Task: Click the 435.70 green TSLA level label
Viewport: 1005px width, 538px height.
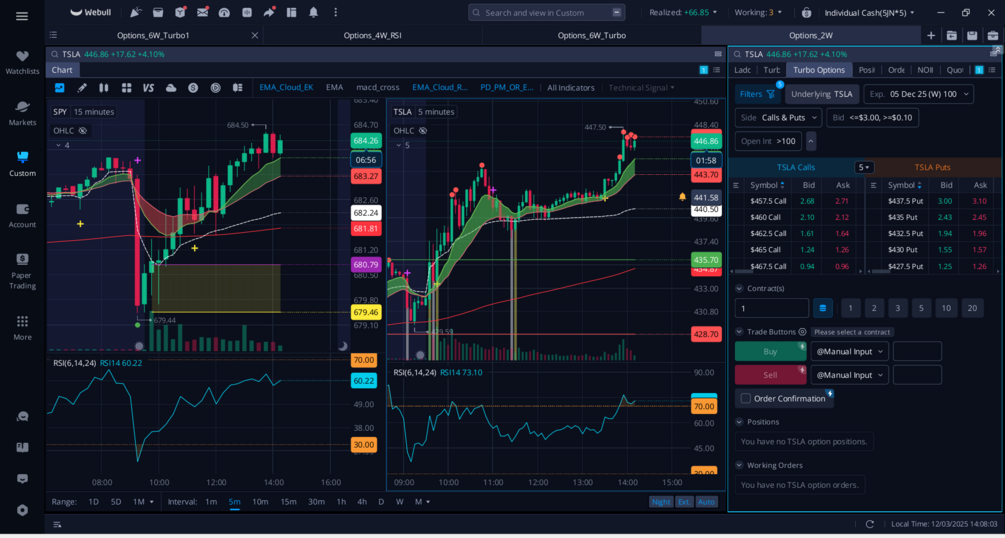Action: point(707,260)
